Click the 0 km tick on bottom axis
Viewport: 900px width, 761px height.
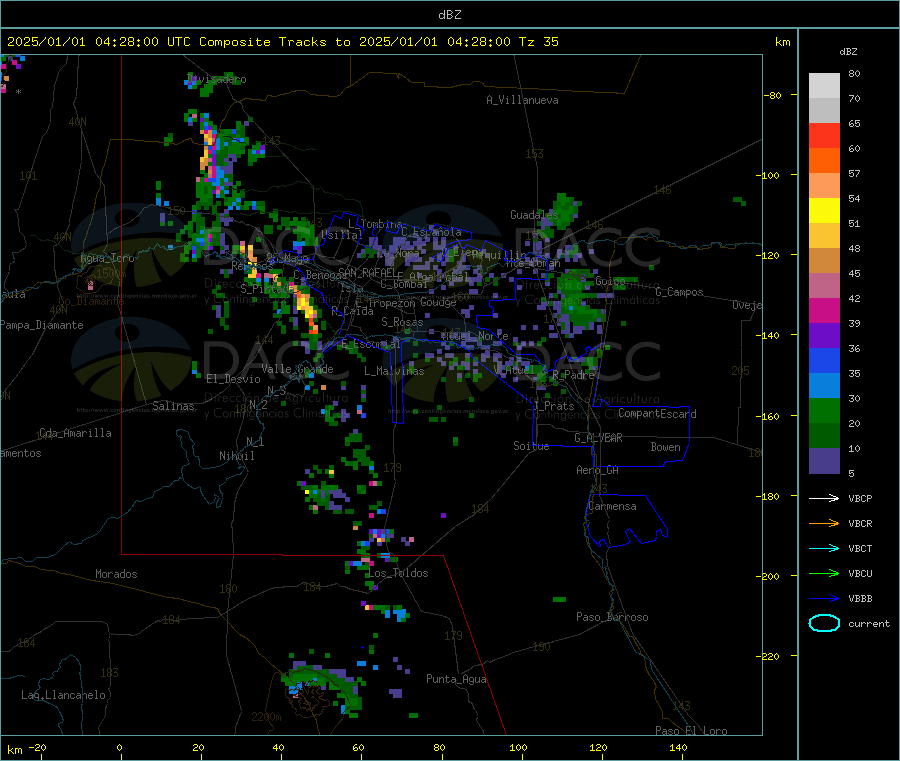(x=119, y=747)
